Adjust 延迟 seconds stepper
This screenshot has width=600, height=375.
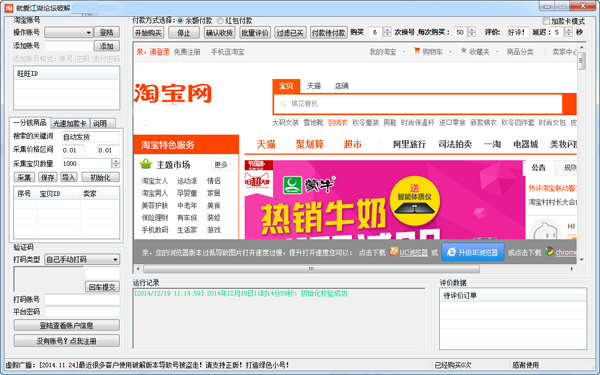click(x=568, y=33)
